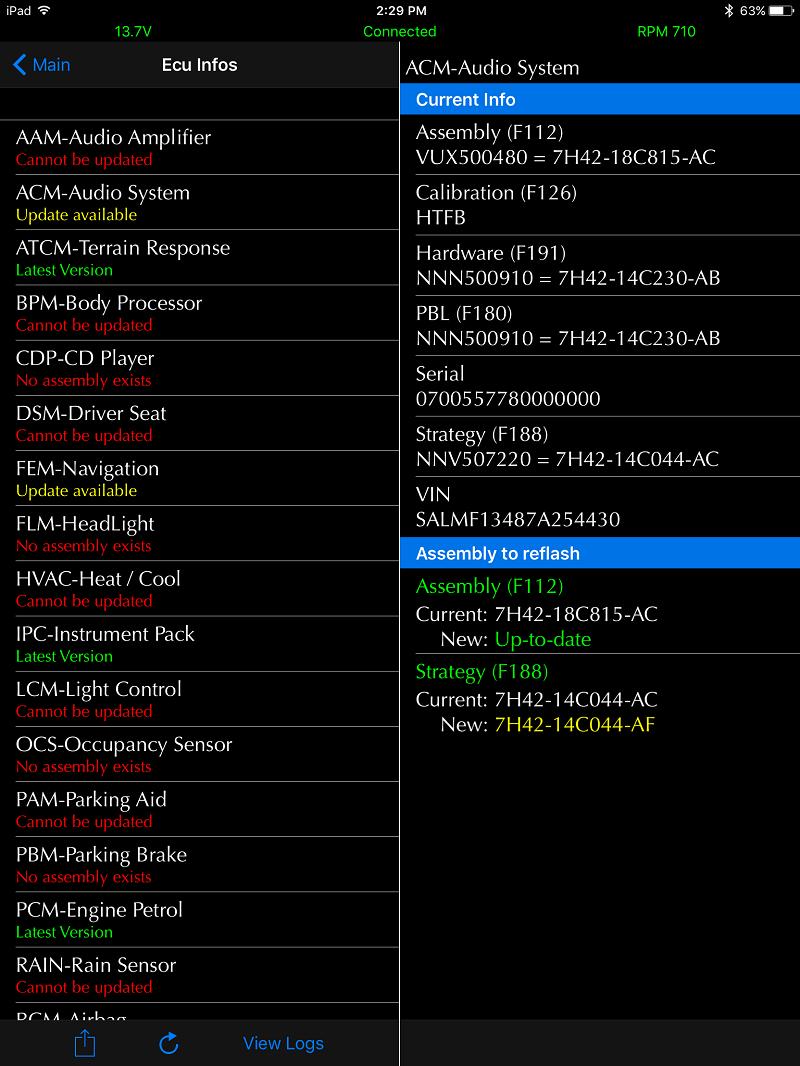Tap the new Strategy version 7H42-14C044-AF

pos(574,724)
